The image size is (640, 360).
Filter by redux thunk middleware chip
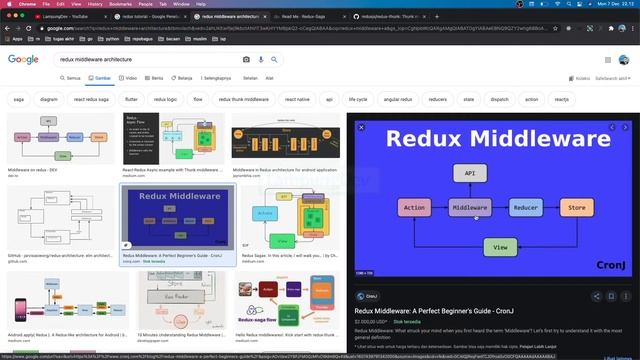(244, 99)
